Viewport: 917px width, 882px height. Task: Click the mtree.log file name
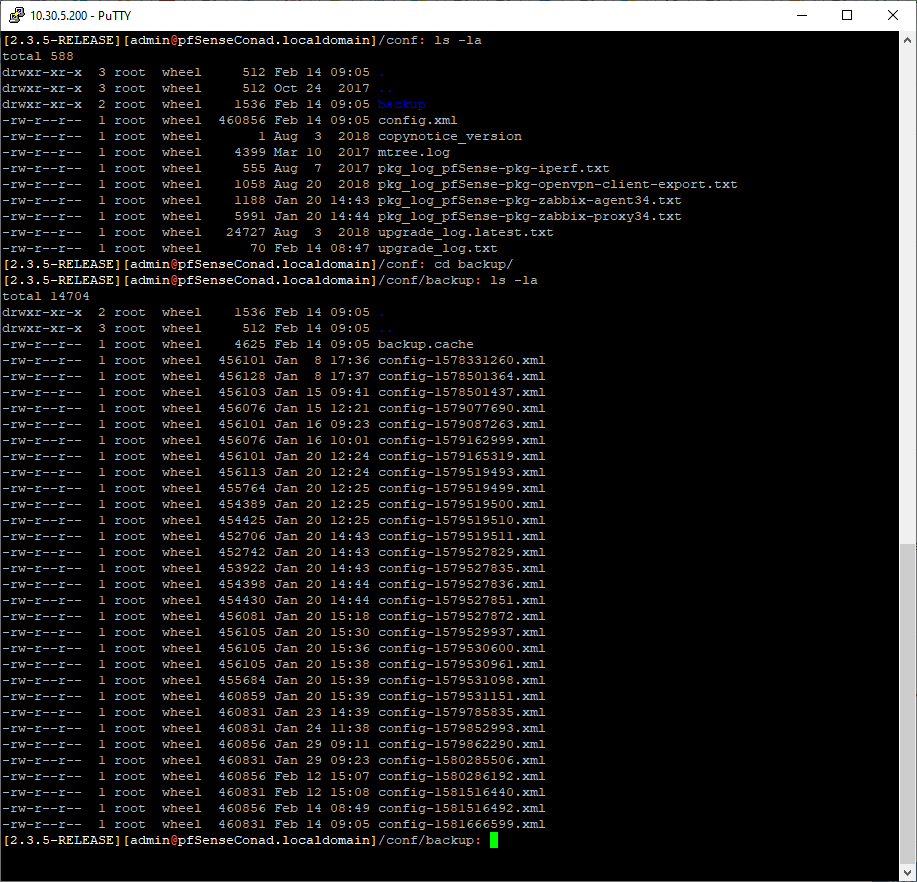pyautogui.click(x=413, y=153)
